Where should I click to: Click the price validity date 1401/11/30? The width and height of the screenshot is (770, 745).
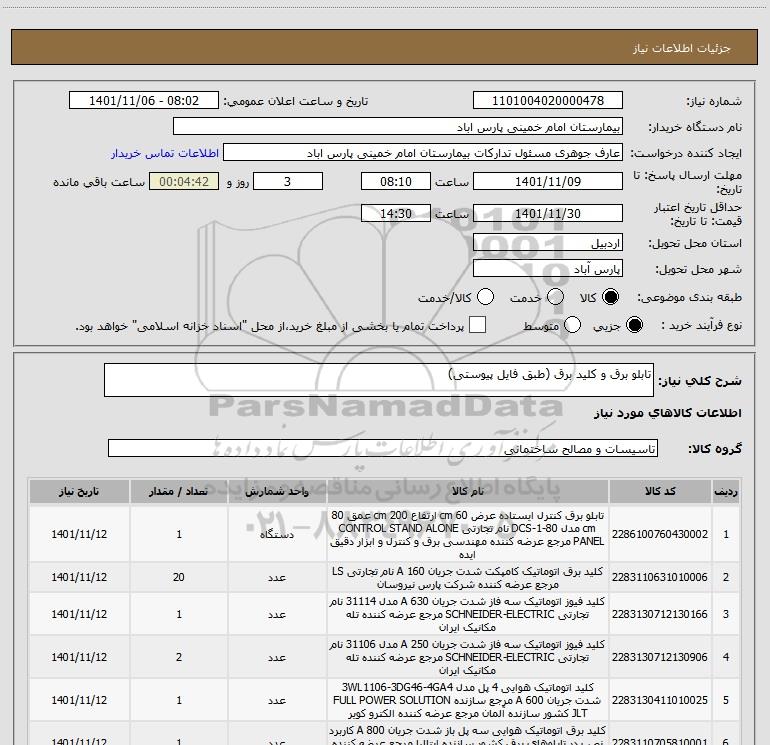pos(548,214)
